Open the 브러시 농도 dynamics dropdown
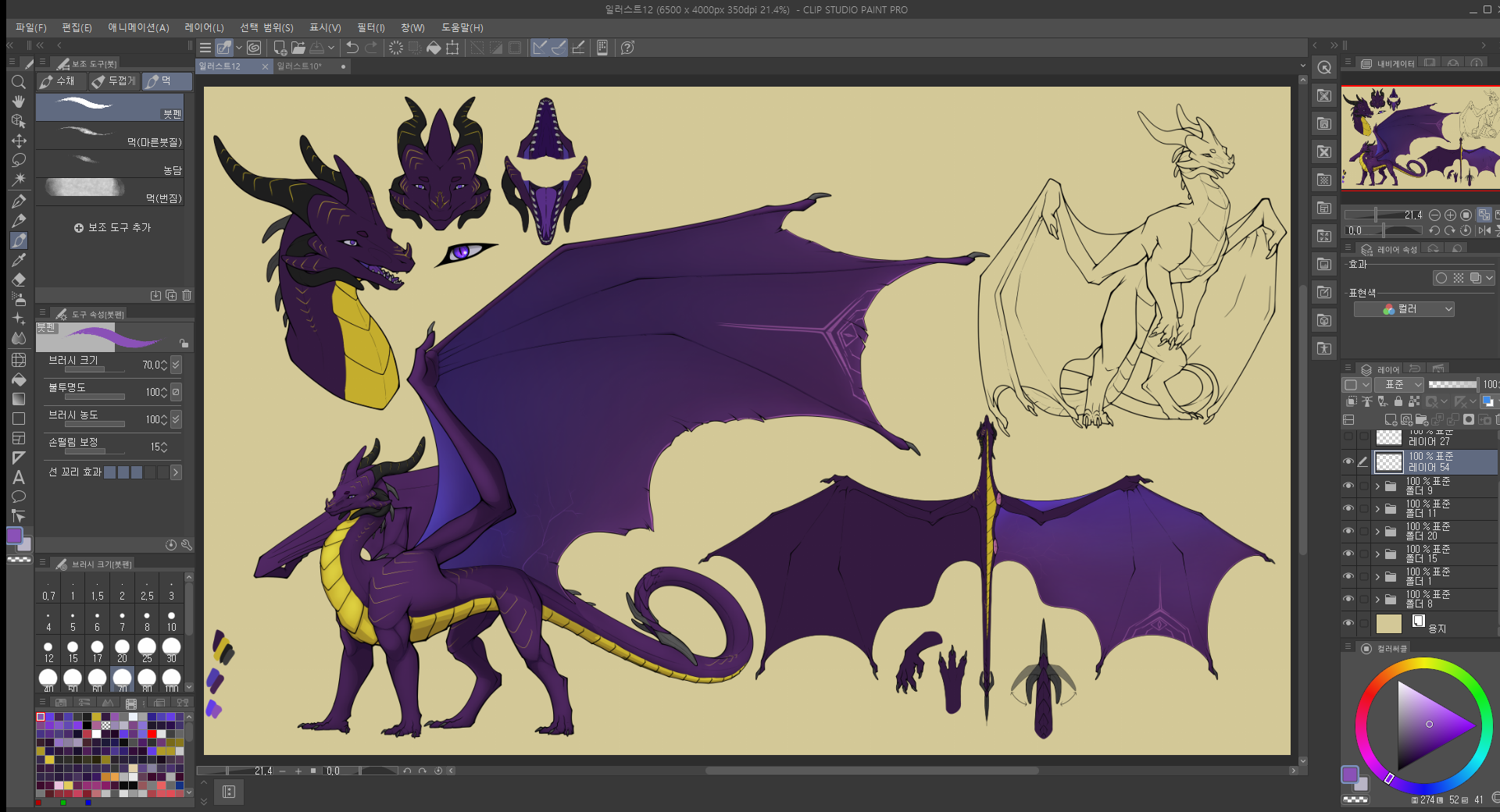This screenshot has height=812, width=1500. point(176,419)
